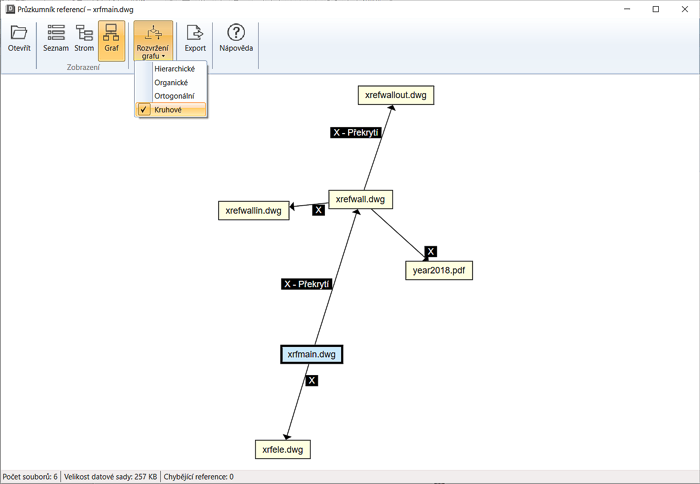Switch to Strom tree view
This screenshot has height=484, width=700.
(x=84, y=34)
